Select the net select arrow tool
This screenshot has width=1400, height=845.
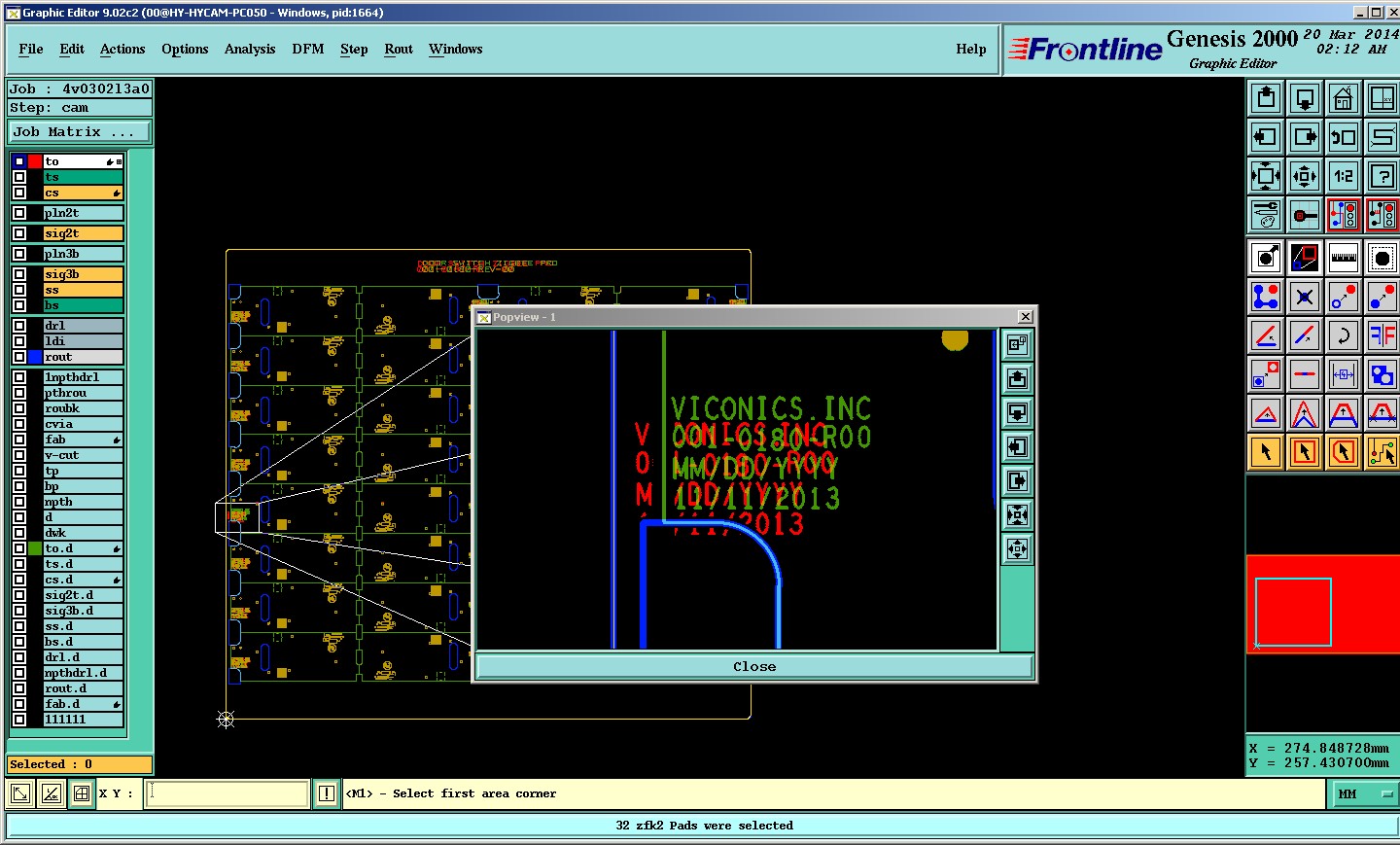(1382, 452)
